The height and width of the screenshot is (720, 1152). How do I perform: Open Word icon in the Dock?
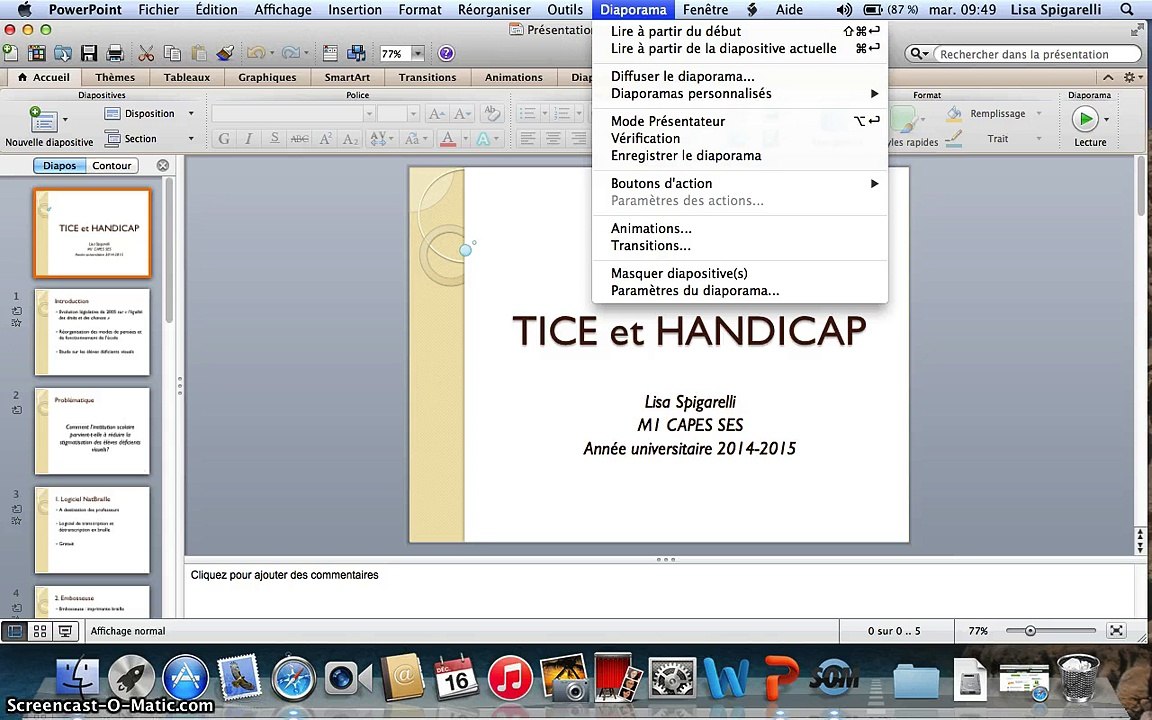pos(726,677)
